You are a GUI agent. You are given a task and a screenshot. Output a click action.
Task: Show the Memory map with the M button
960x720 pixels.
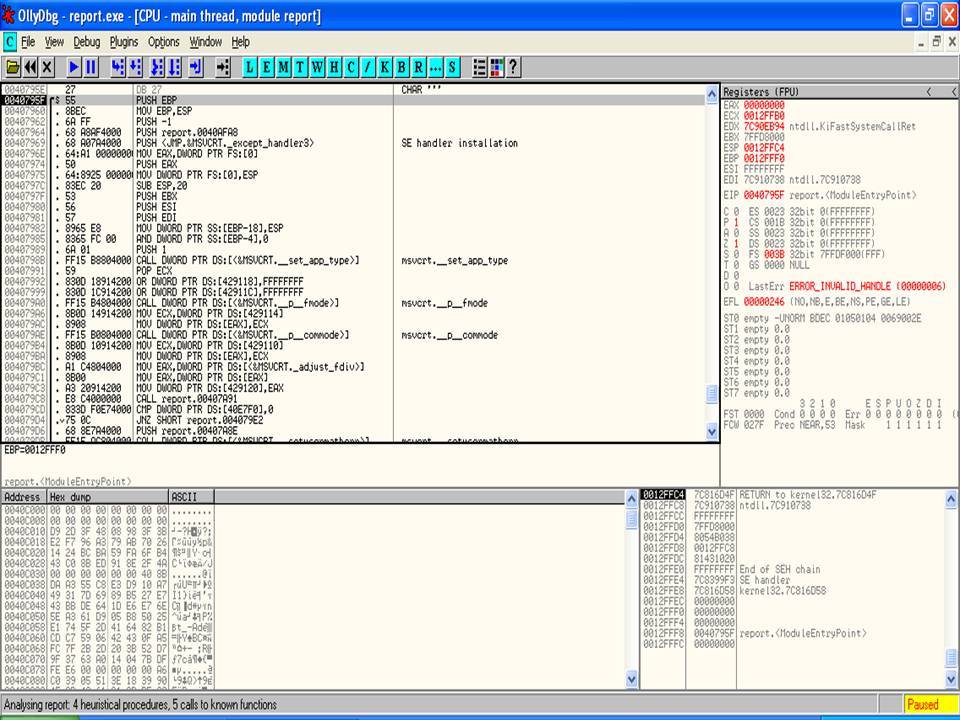[283, 67]
